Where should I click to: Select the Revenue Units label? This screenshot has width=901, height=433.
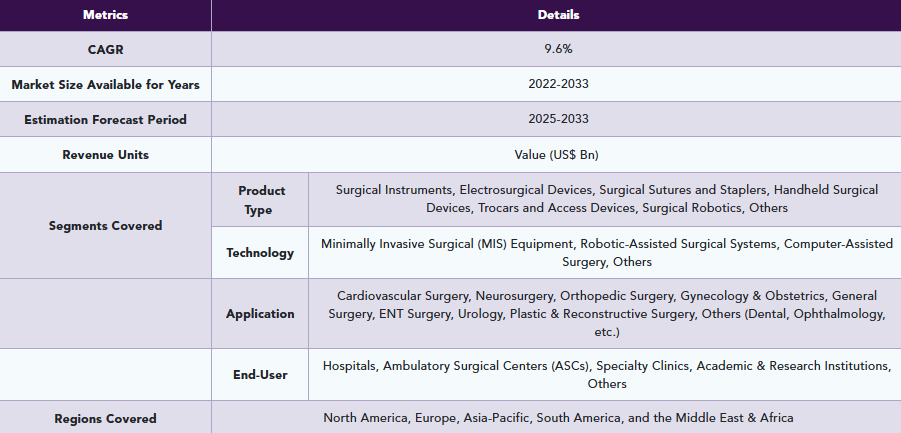[105, 155]
